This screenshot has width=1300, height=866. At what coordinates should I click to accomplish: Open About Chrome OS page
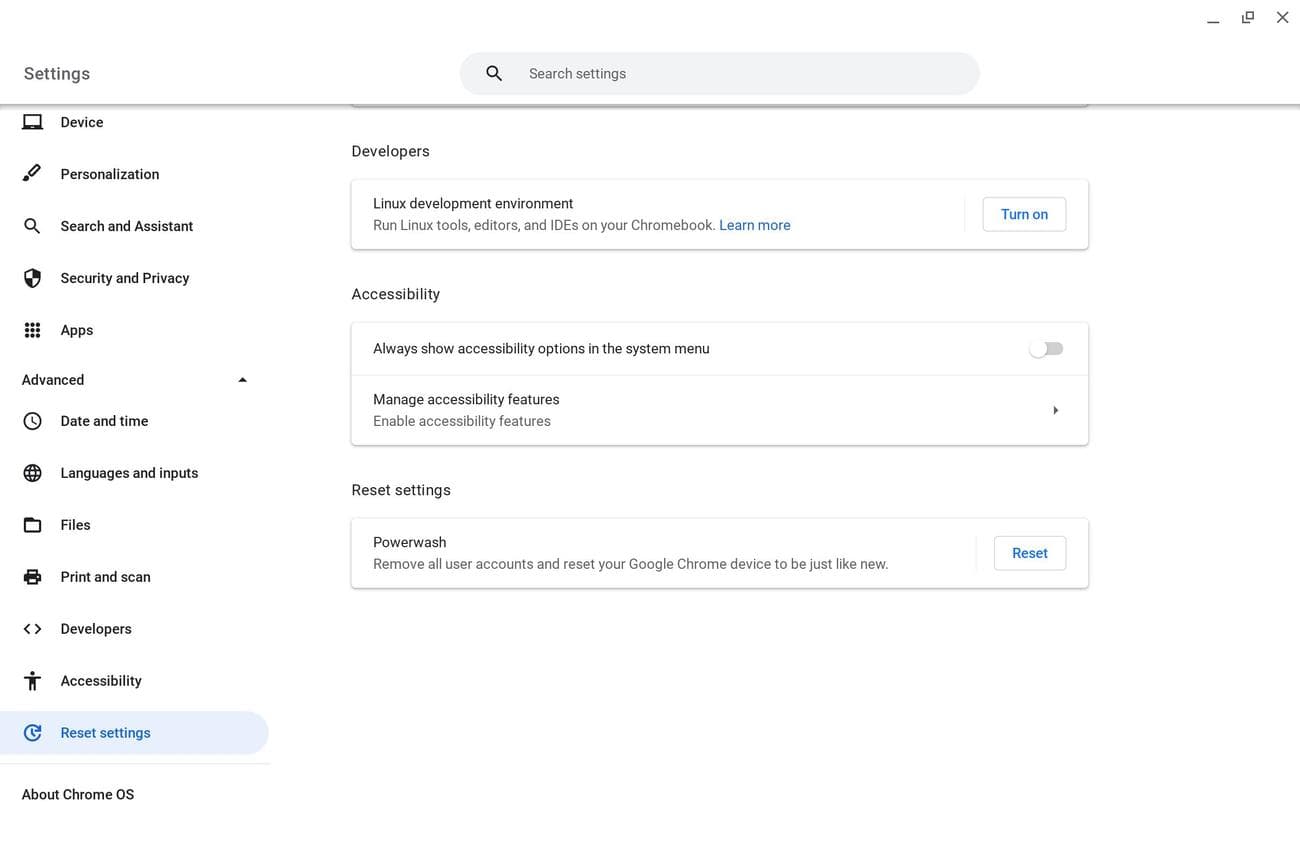coord(78,794)
